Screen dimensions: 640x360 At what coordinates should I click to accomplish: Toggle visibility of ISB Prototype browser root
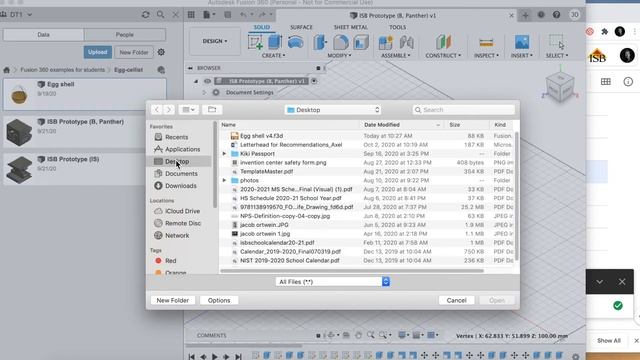pos(207,81)
